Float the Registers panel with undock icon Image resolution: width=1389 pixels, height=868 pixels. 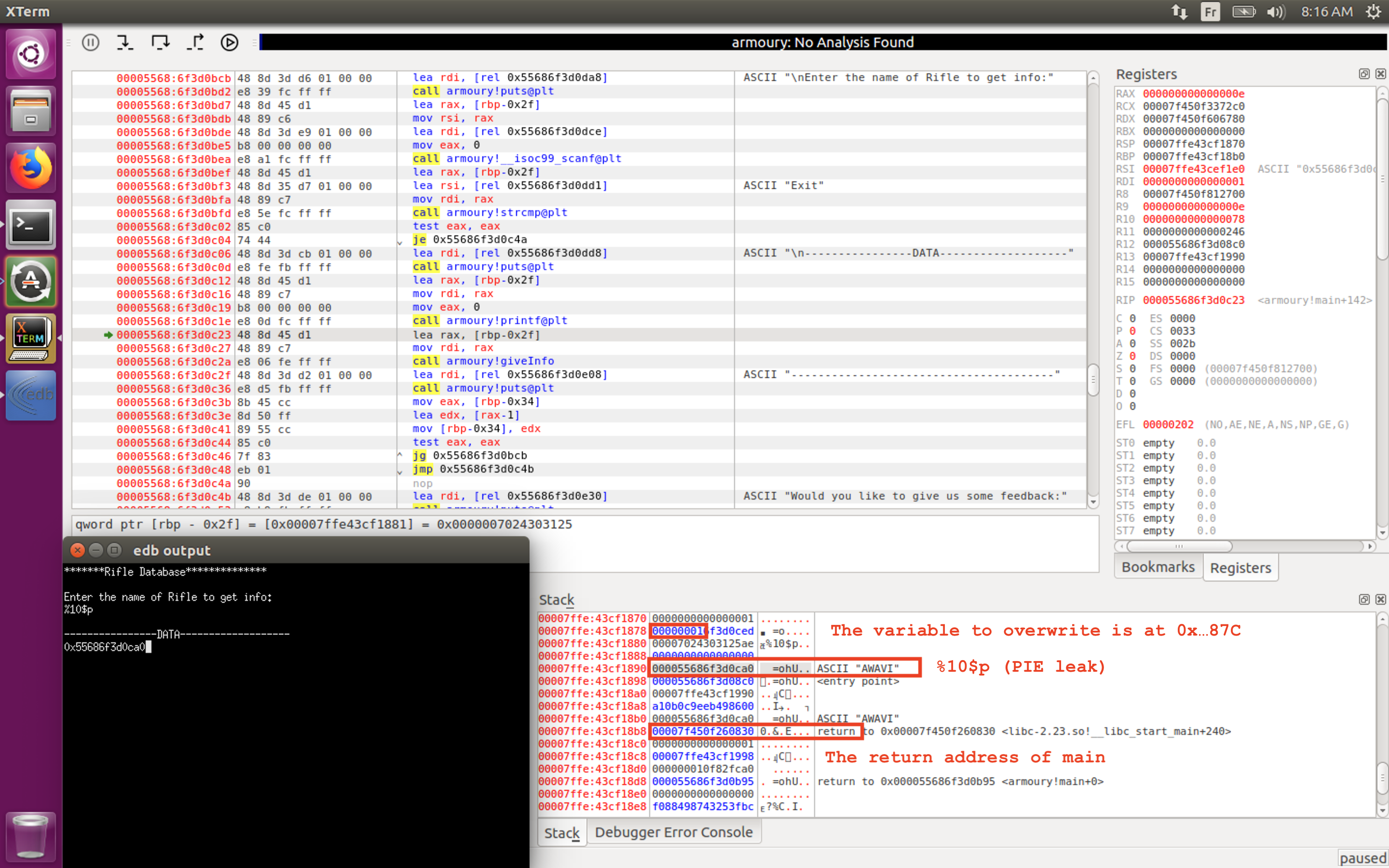(x=1364, y=73)
